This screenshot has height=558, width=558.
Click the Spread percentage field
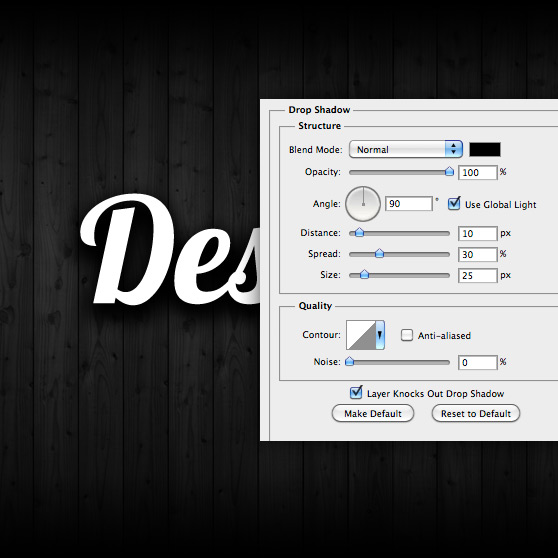(477, 254)
